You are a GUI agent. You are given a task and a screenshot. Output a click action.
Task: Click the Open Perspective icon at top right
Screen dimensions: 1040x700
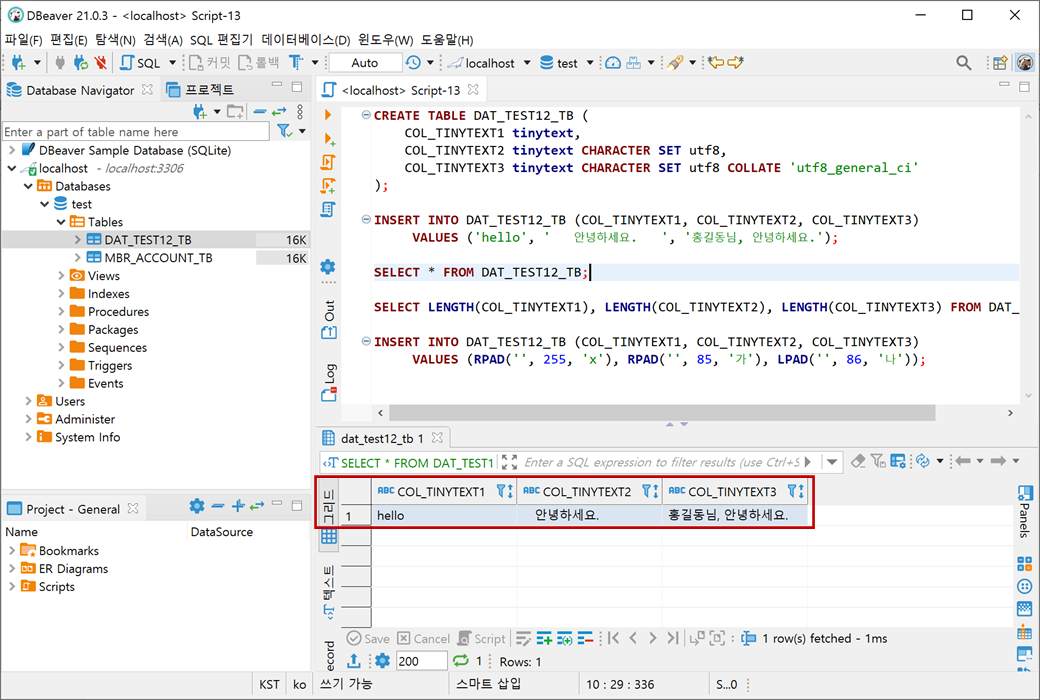(1000, 63)
